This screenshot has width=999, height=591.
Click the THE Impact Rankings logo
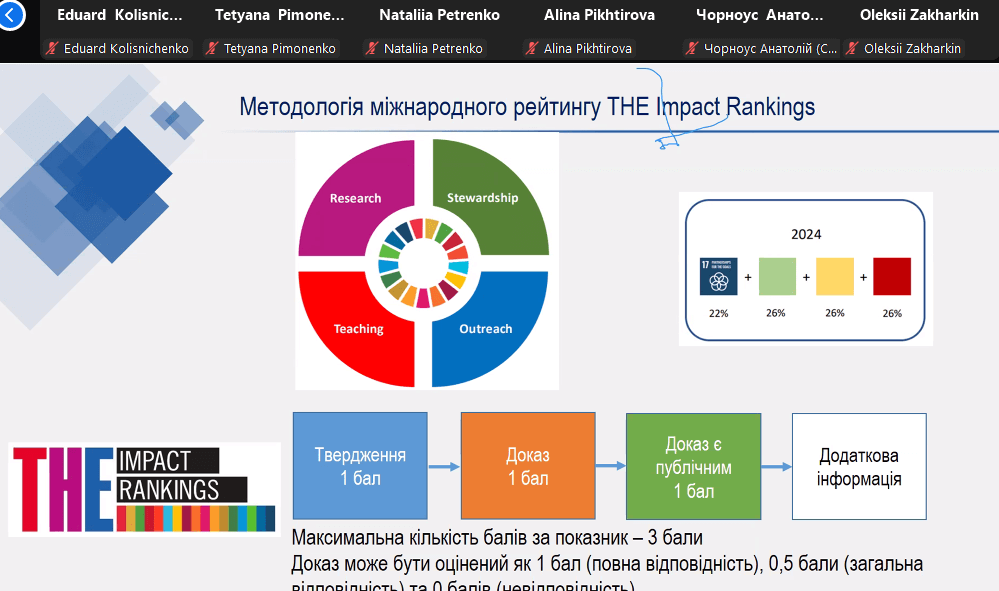pos(144,489)
